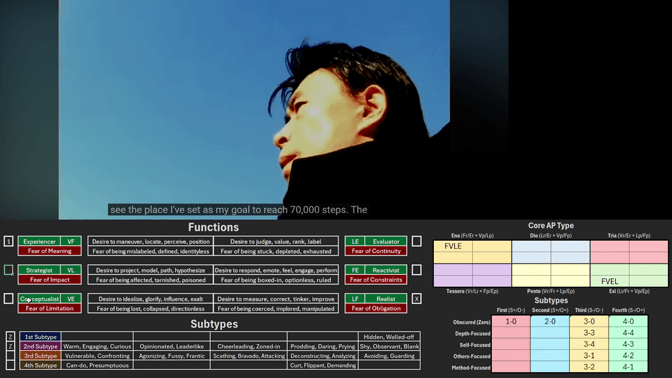Click the subtitle about 70,000 steps

tap(239, 210)
